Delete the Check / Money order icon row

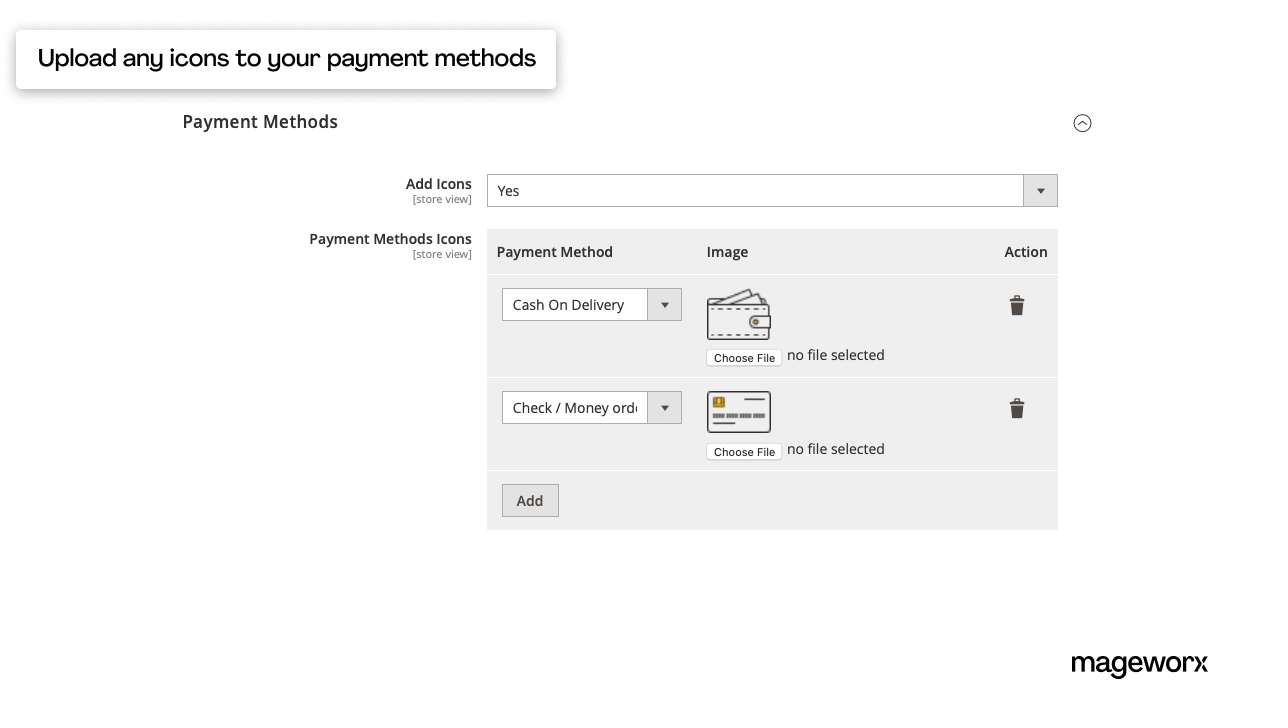click(1017, 408)
